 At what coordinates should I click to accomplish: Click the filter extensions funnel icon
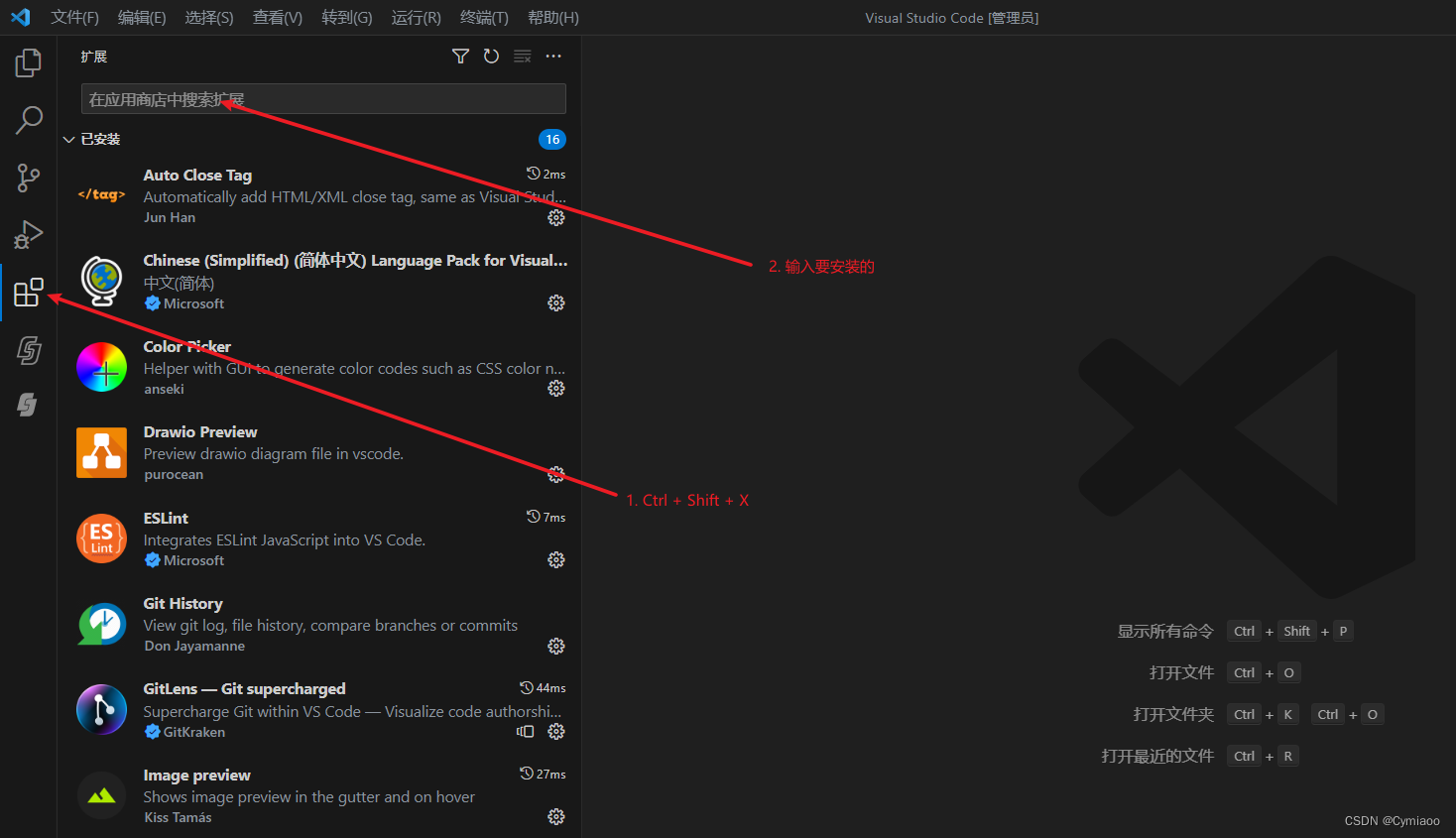460,57
